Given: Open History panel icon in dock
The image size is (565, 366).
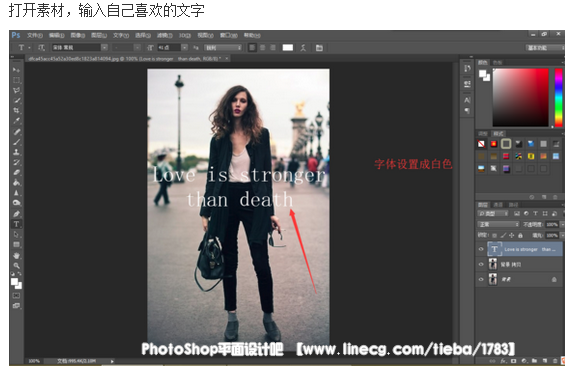Looking at the screenshot, I should 467,68.
